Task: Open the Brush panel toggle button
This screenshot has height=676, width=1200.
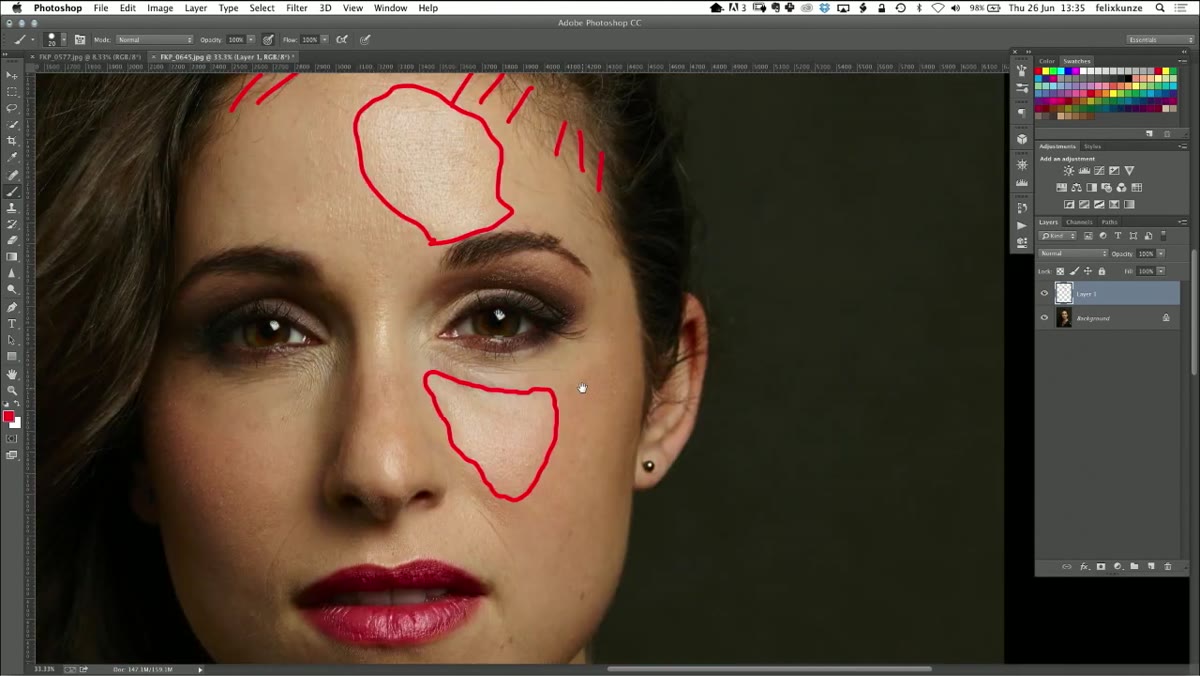Action: click(79, 40)
